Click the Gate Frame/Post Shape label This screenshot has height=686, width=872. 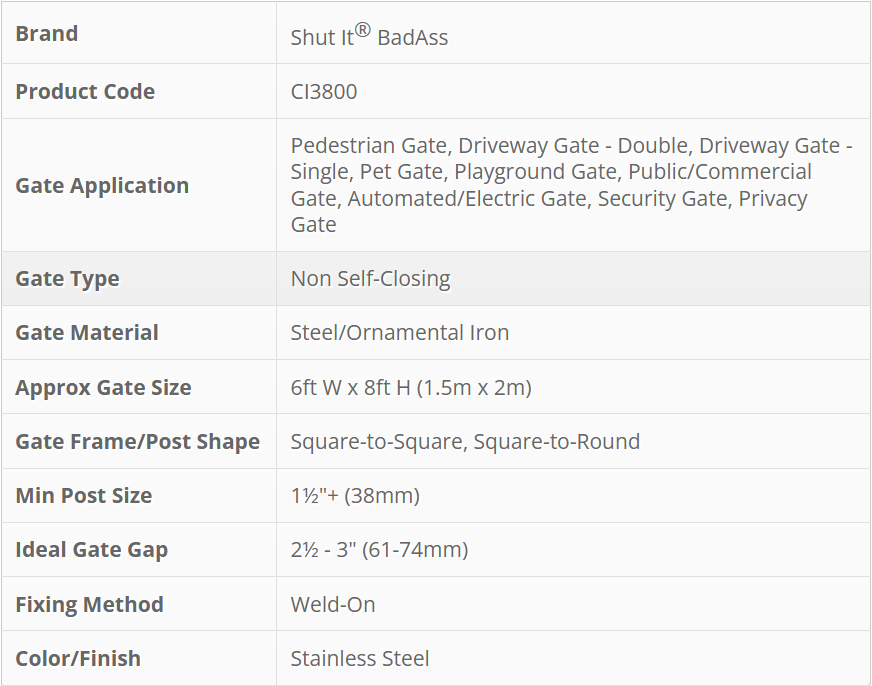[x=137, y=442]
